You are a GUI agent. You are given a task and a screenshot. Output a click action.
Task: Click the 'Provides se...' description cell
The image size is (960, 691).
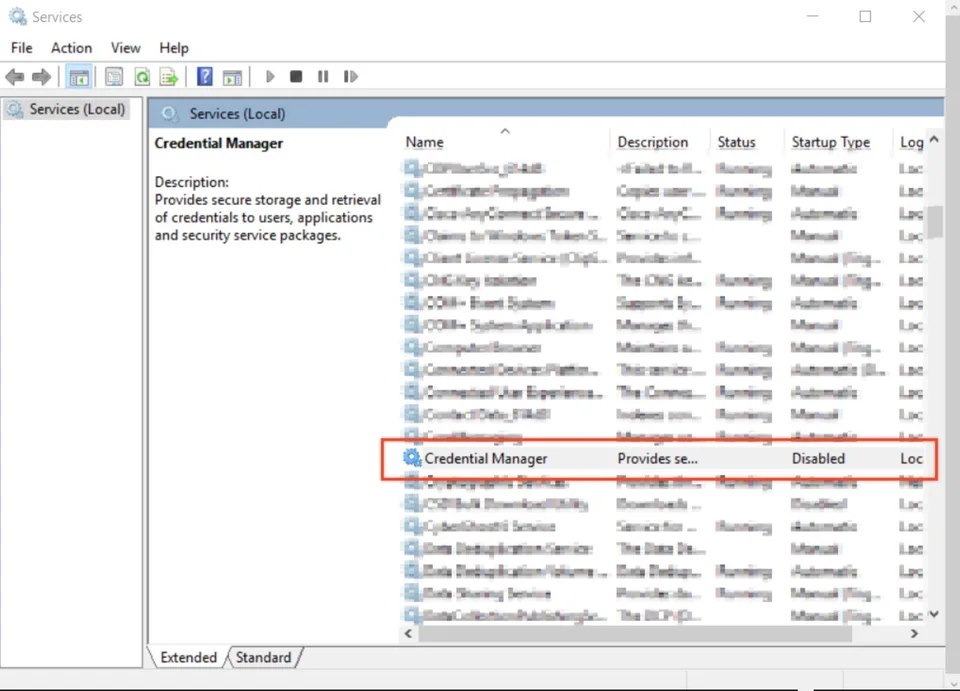coord(658,458)
